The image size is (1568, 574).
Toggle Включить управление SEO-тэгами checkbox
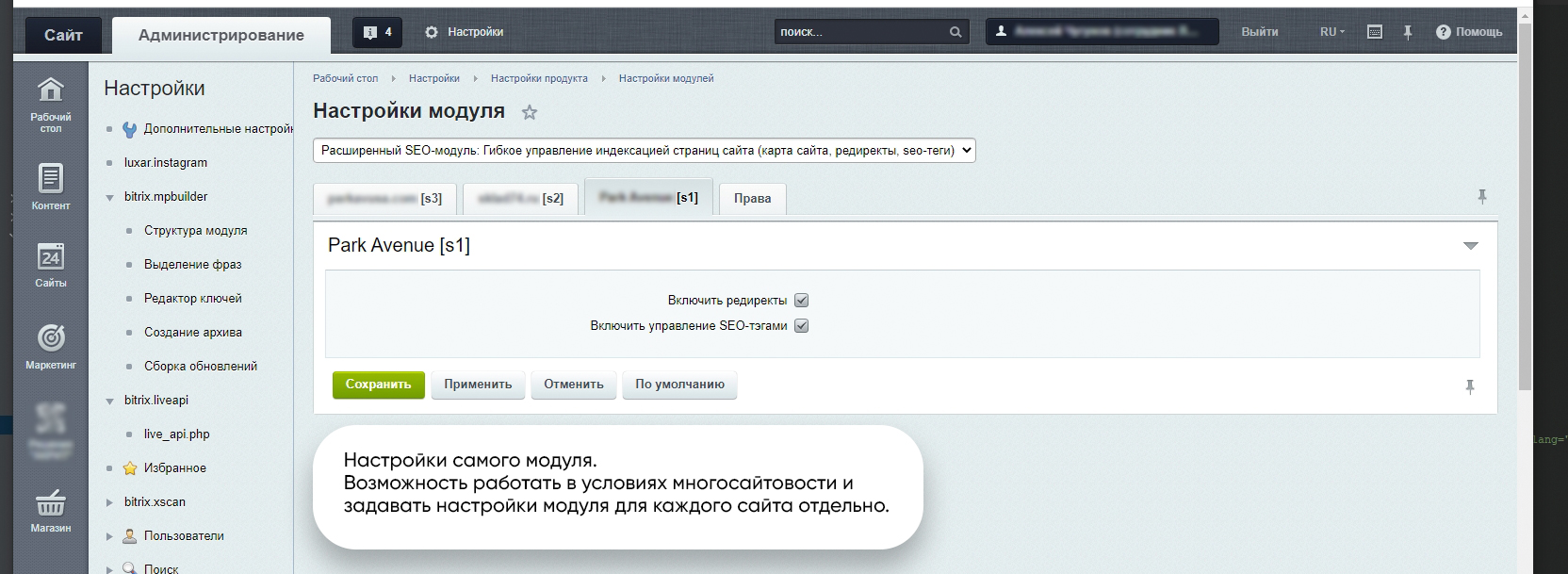click(x=802, y=326)
